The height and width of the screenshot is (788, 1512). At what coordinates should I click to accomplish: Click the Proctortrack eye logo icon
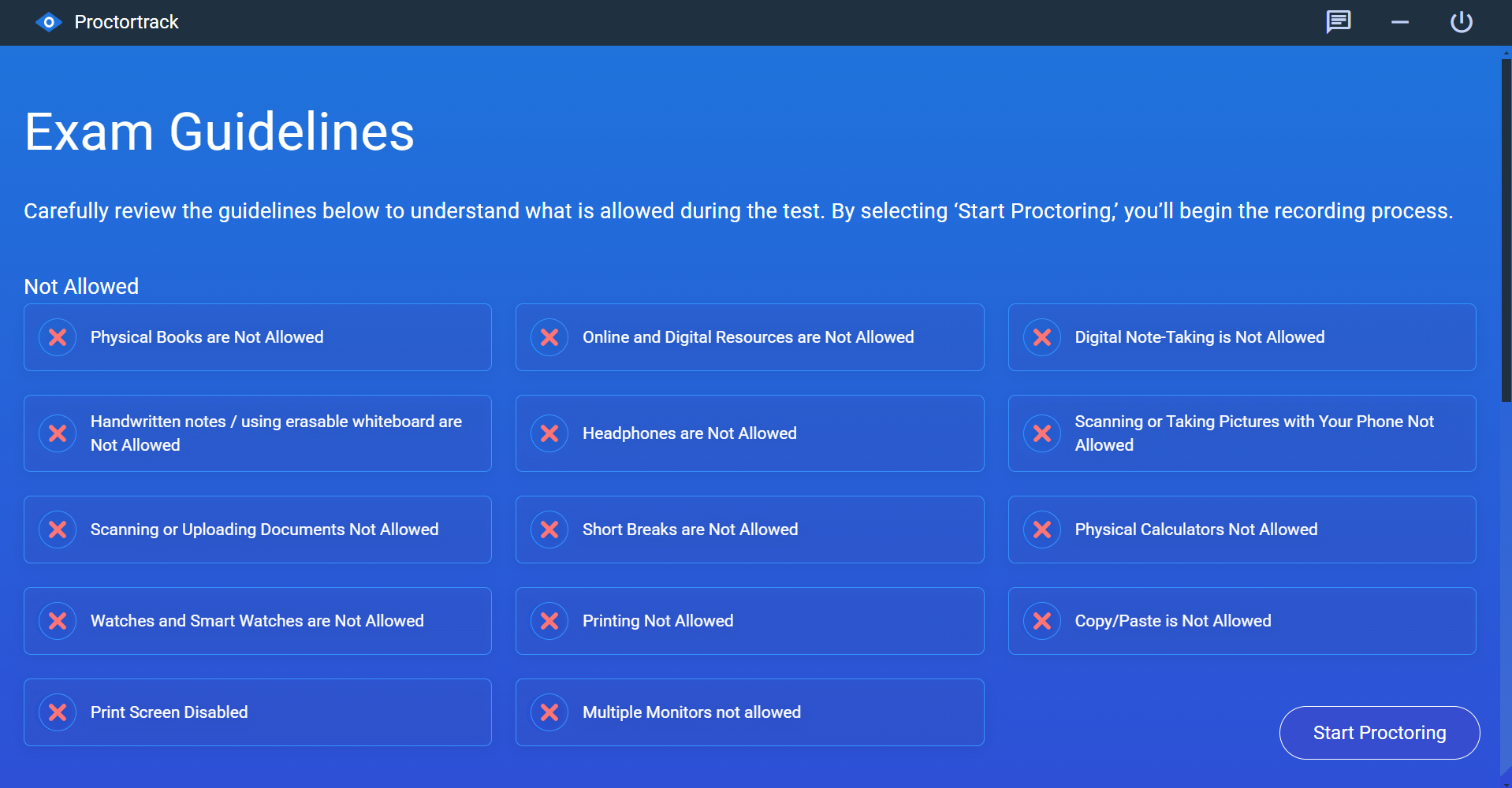pos(49,22)
